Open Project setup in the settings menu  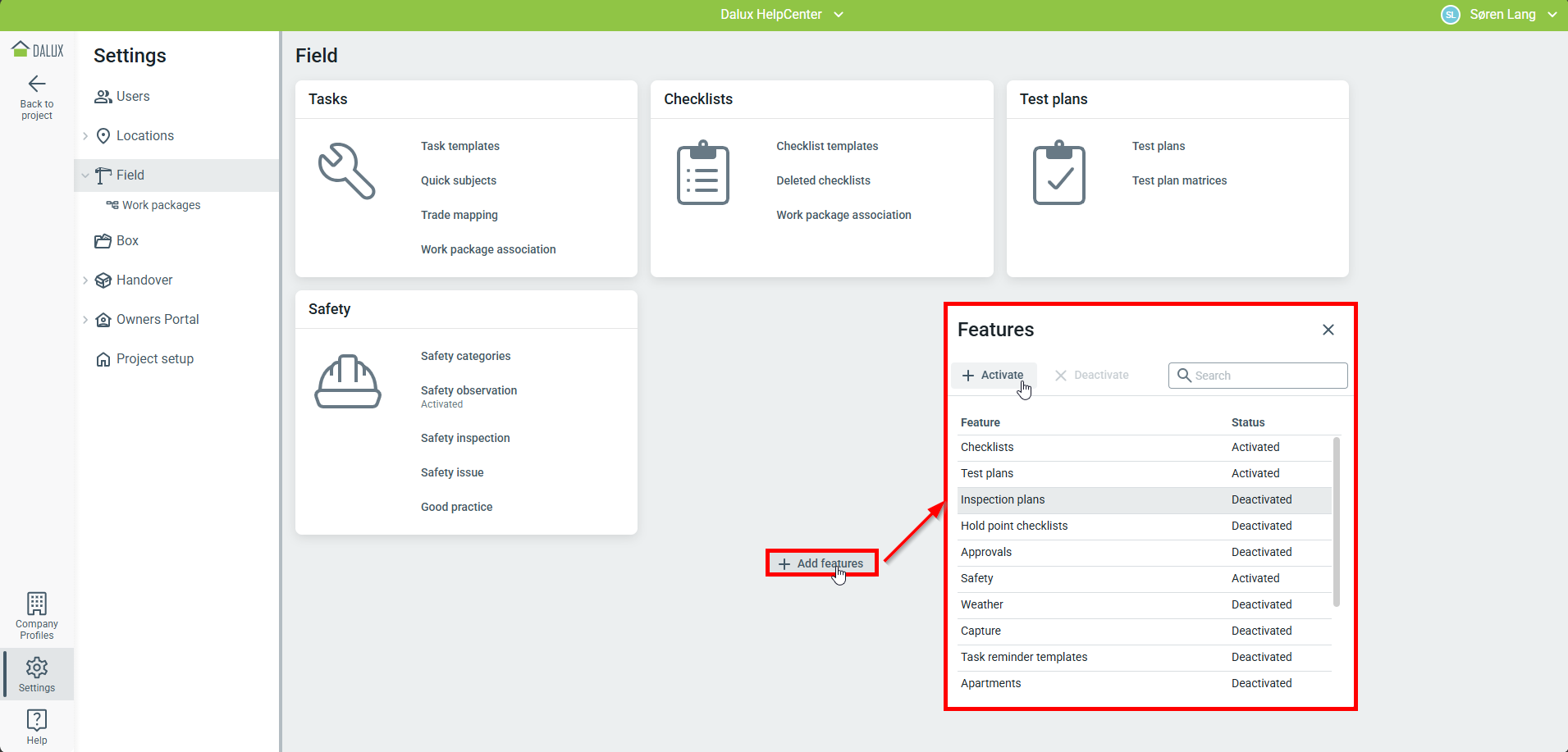[154, 359]
